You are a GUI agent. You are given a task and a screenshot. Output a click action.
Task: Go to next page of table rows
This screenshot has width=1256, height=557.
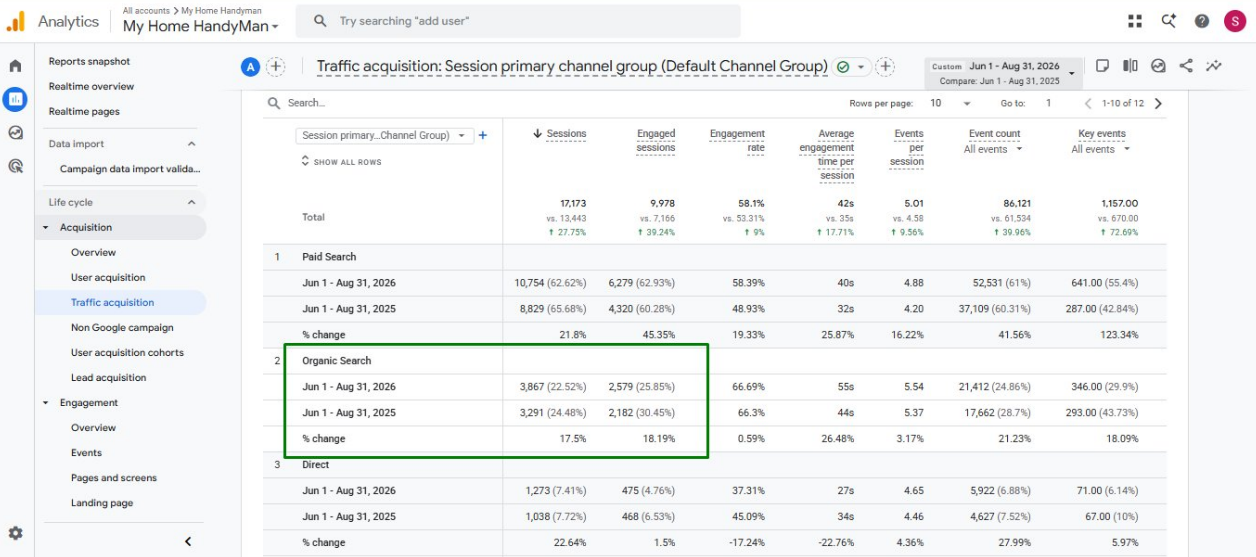click(1158, 103)
